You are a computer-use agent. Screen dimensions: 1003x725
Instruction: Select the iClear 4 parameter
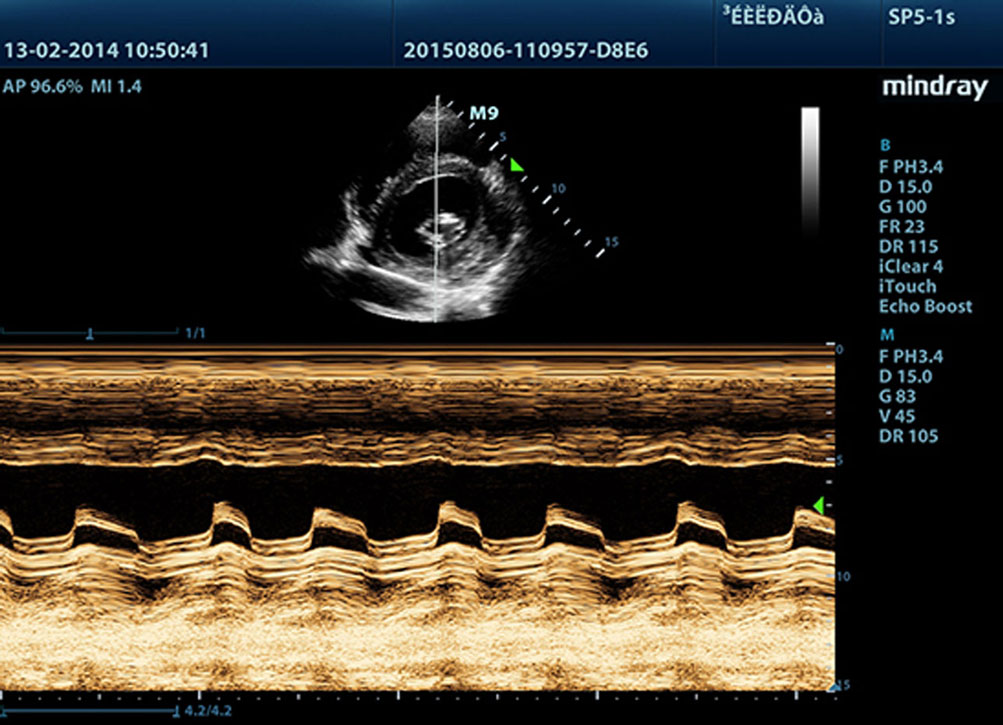tap(911, 267)
